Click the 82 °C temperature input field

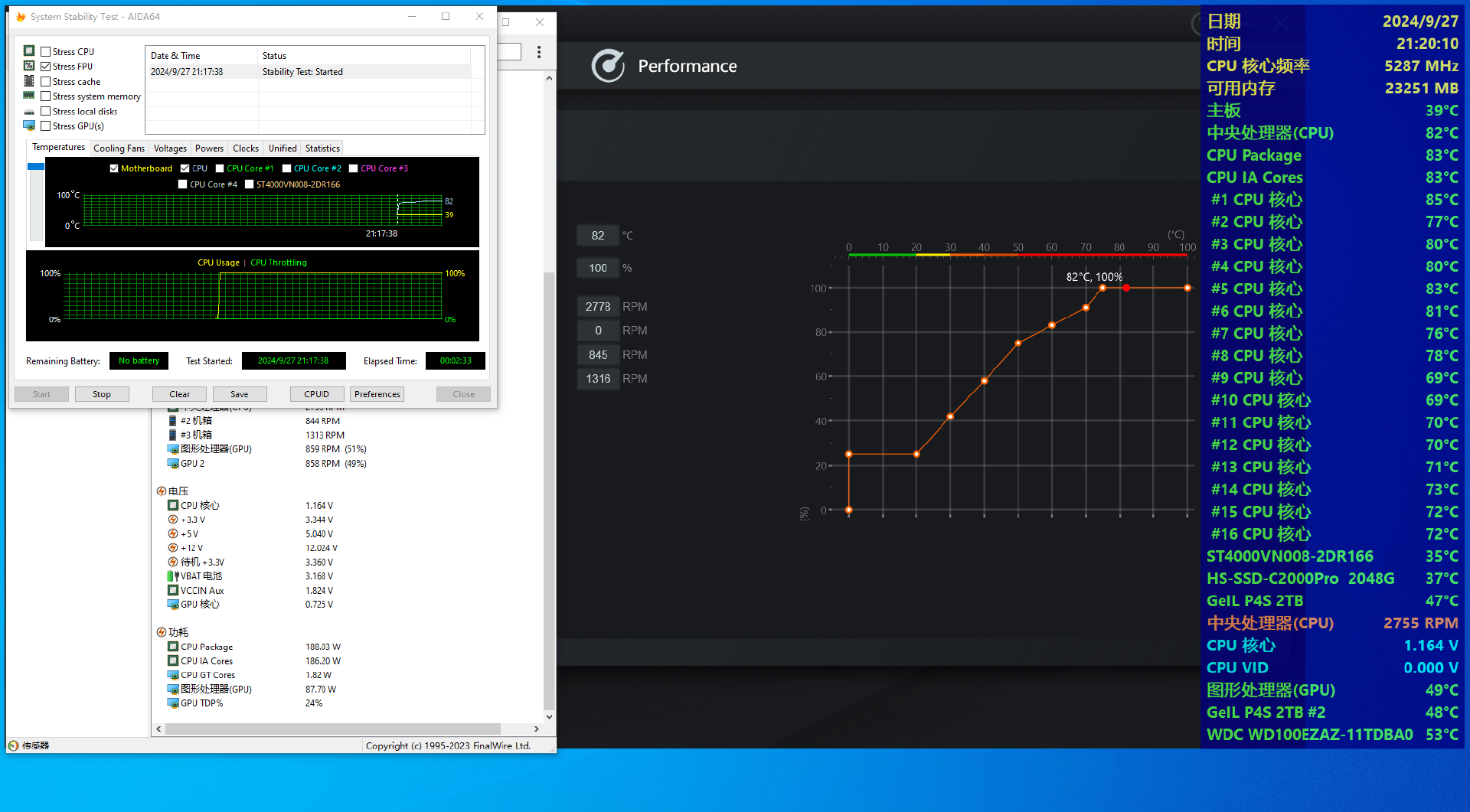598,236
